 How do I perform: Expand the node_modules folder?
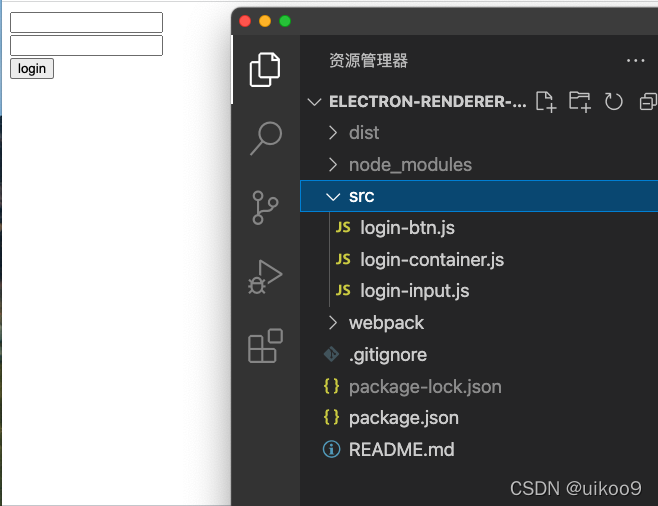coord(333,164)
